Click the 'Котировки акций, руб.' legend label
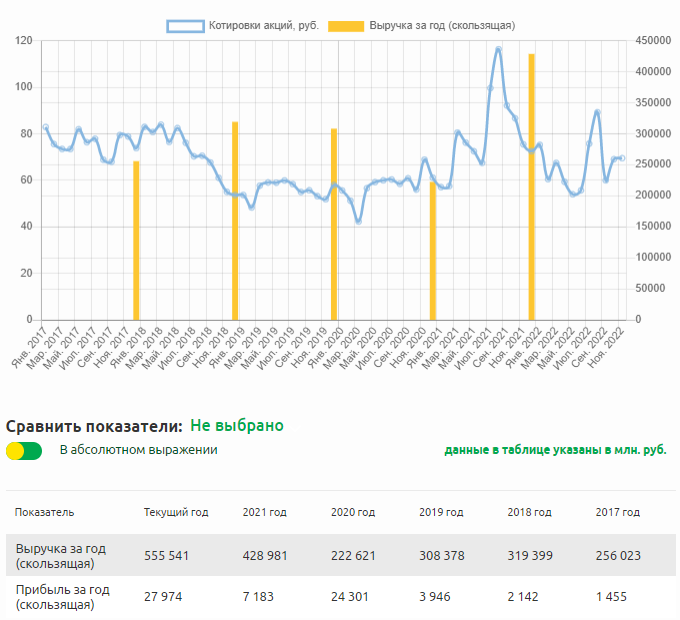The image size is (680, 620). (x=263, y=25)
